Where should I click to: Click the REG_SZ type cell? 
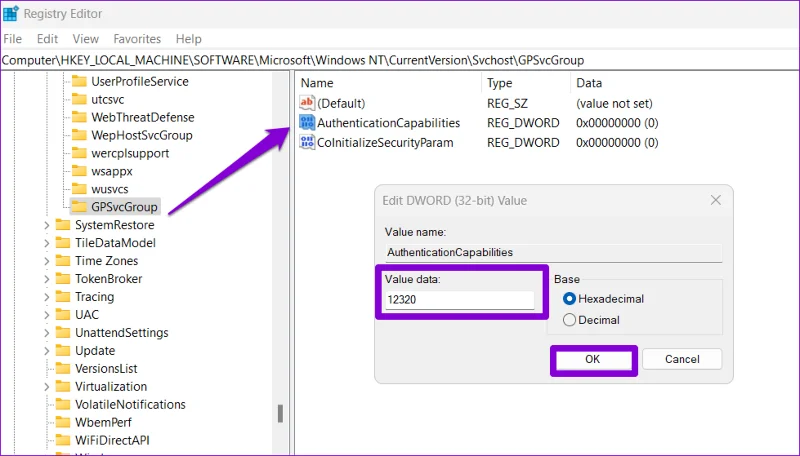pyautogui.click(x=507, y=104)
